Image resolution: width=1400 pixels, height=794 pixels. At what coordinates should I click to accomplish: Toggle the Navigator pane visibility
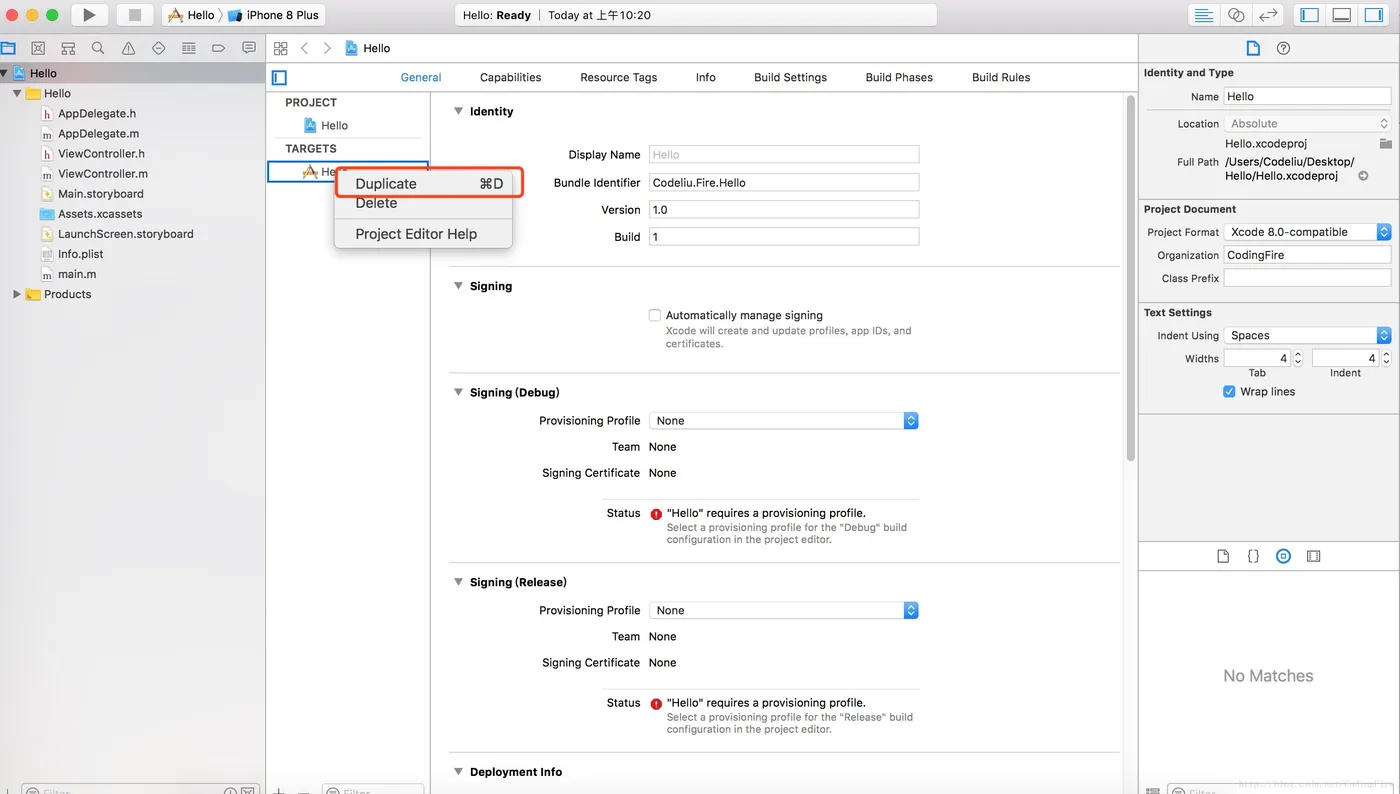pyautogui.click(x=1310, y=15)
